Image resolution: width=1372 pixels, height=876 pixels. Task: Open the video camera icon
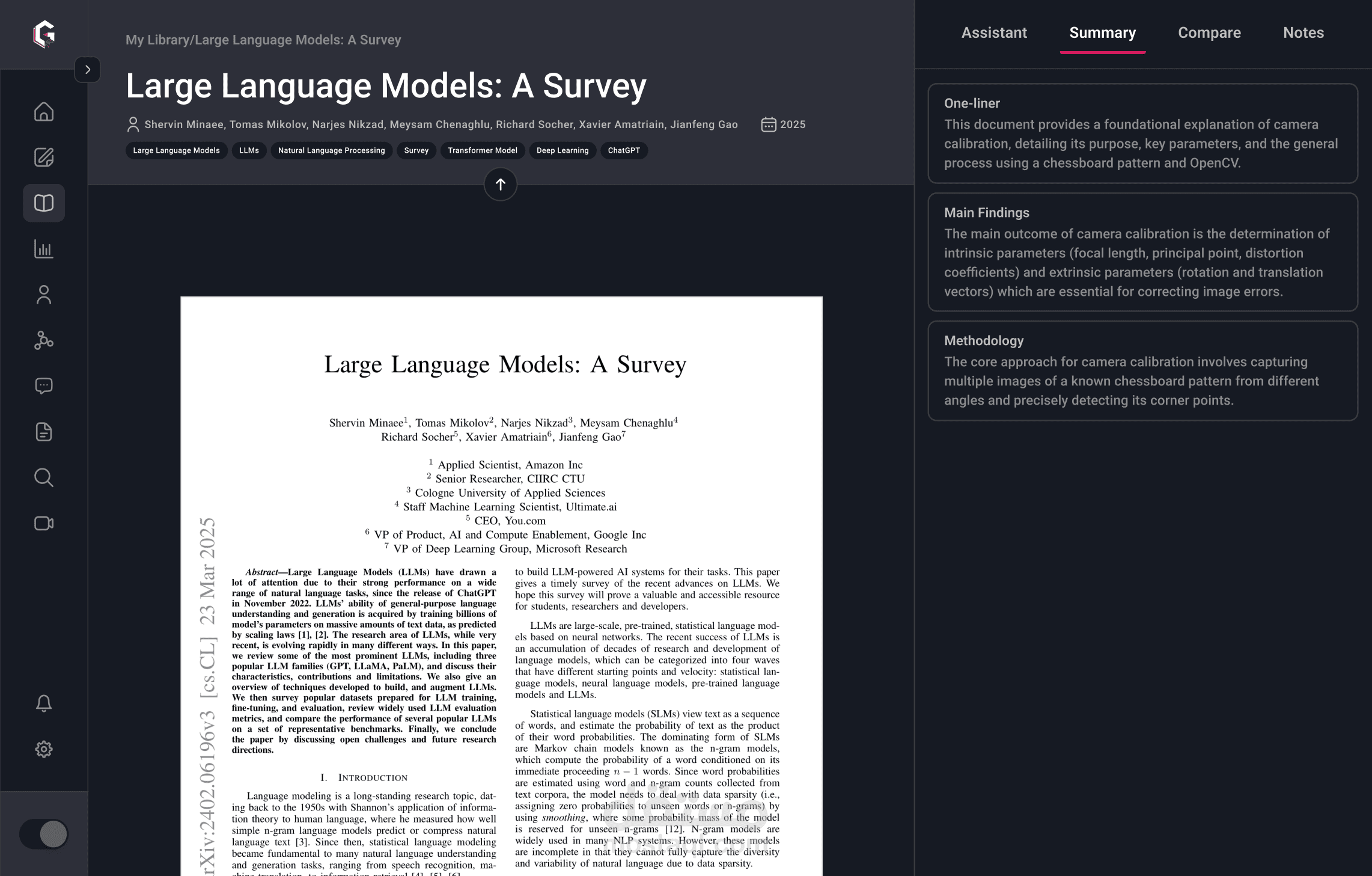pos(44,523)
